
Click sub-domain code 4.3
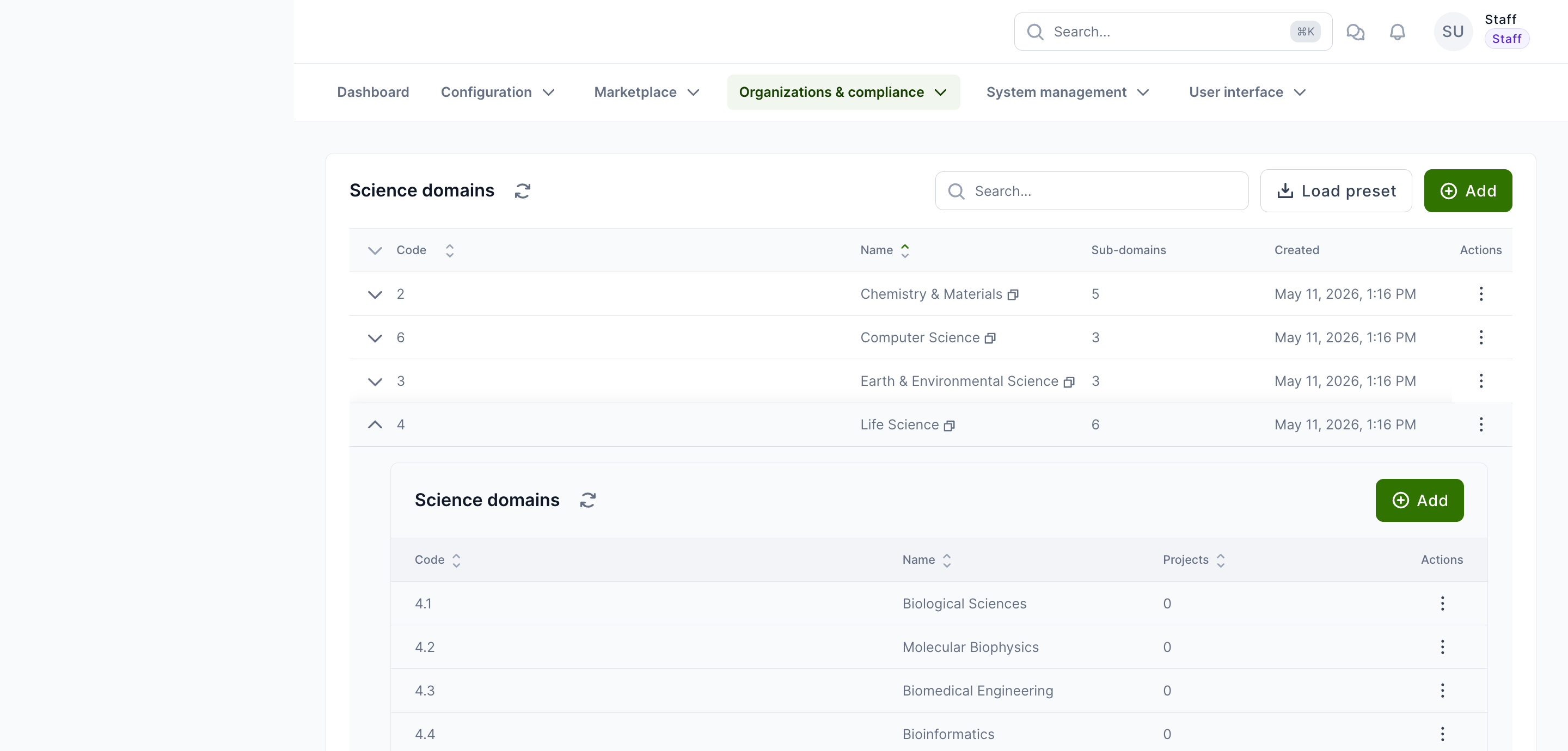click(425, 691)
